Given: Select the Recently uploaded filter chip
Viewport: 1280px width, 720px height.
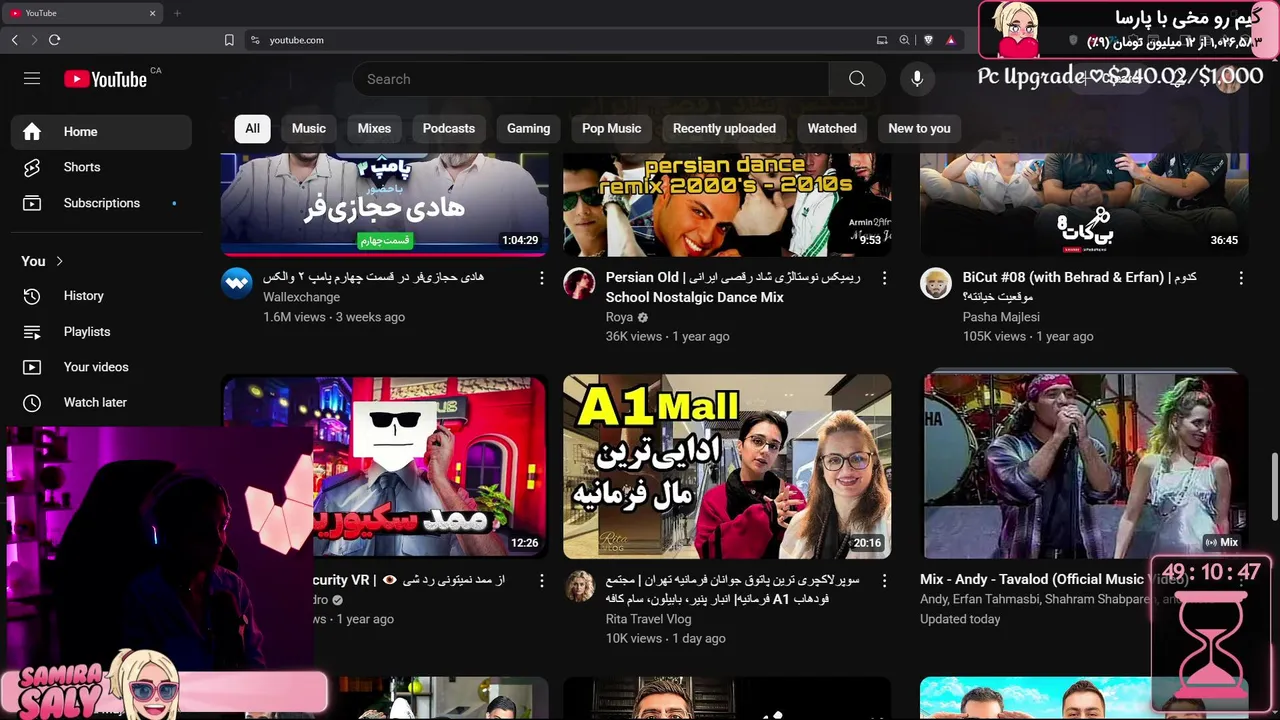Looking at the screenshot, I should [724, 128].
